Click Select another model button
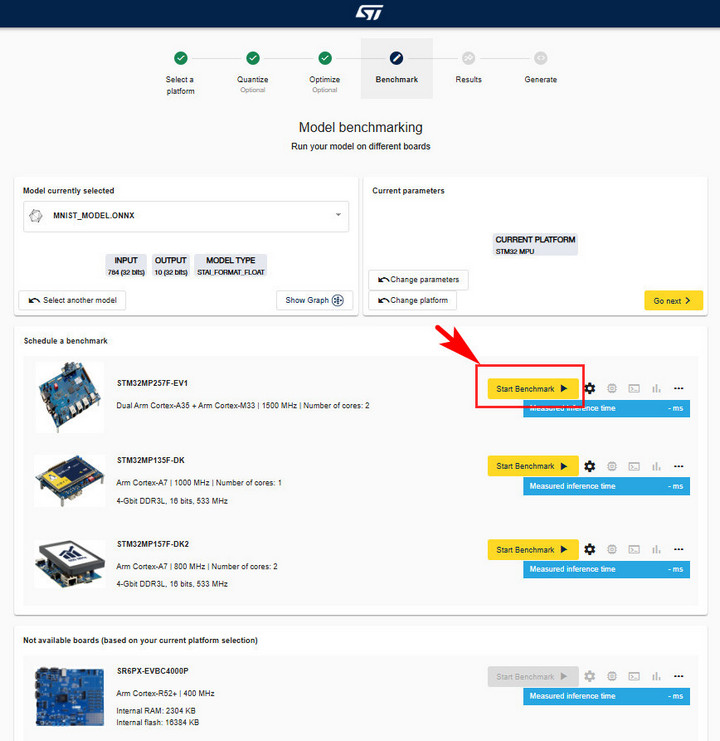720x741 pixels. pyautogui.click(x=72, y=300)
